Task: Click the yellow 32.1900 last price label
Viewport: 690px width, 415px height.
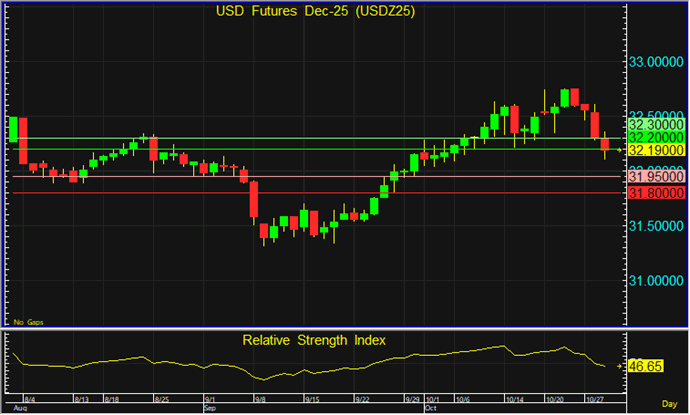Action: (x=653, y=149)
